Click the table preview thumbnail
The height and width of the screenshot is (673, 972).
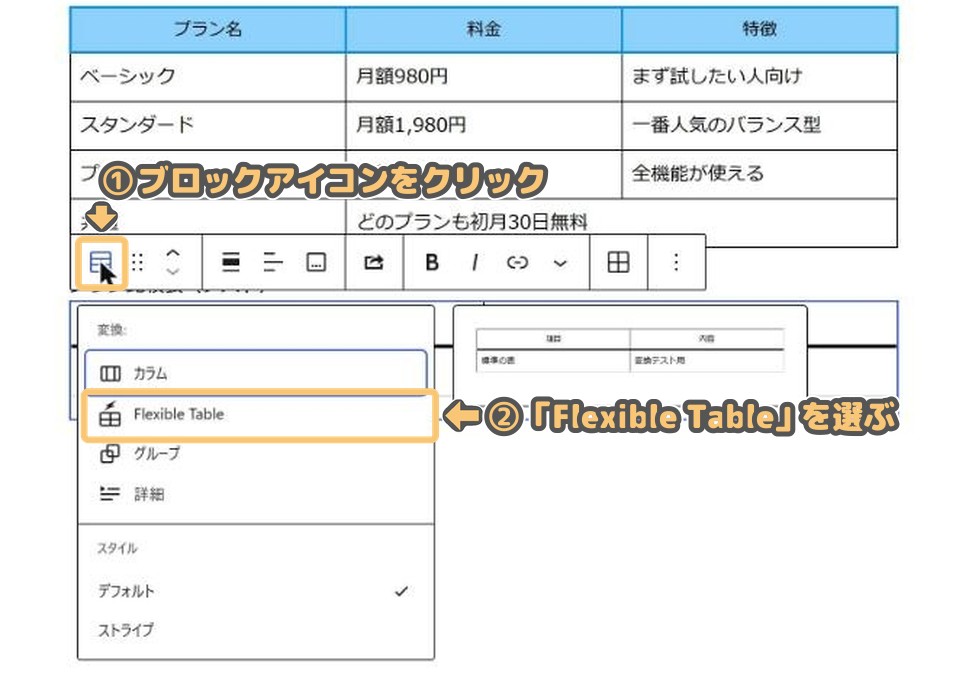tap(630, 350)
